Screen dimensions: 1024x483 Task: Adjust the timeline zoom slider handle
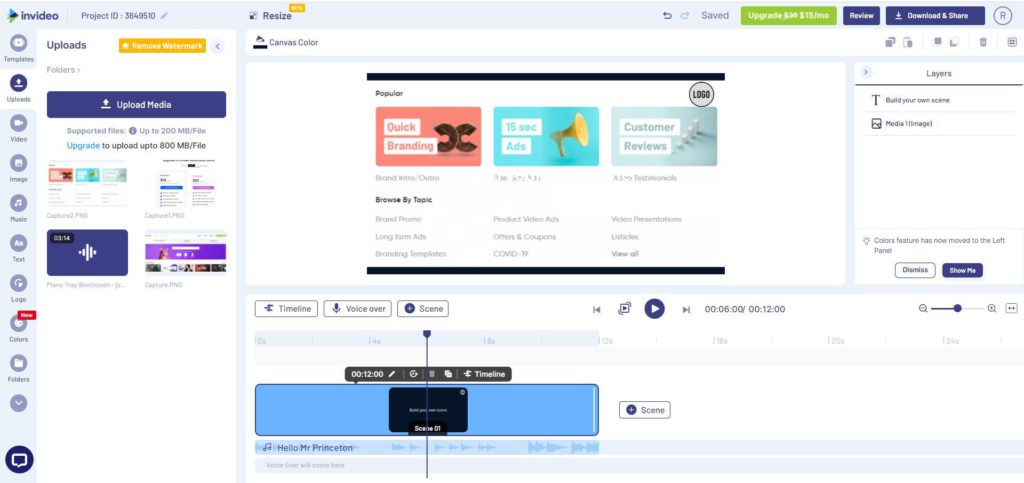pyautogui.click(x=957, y=308)
